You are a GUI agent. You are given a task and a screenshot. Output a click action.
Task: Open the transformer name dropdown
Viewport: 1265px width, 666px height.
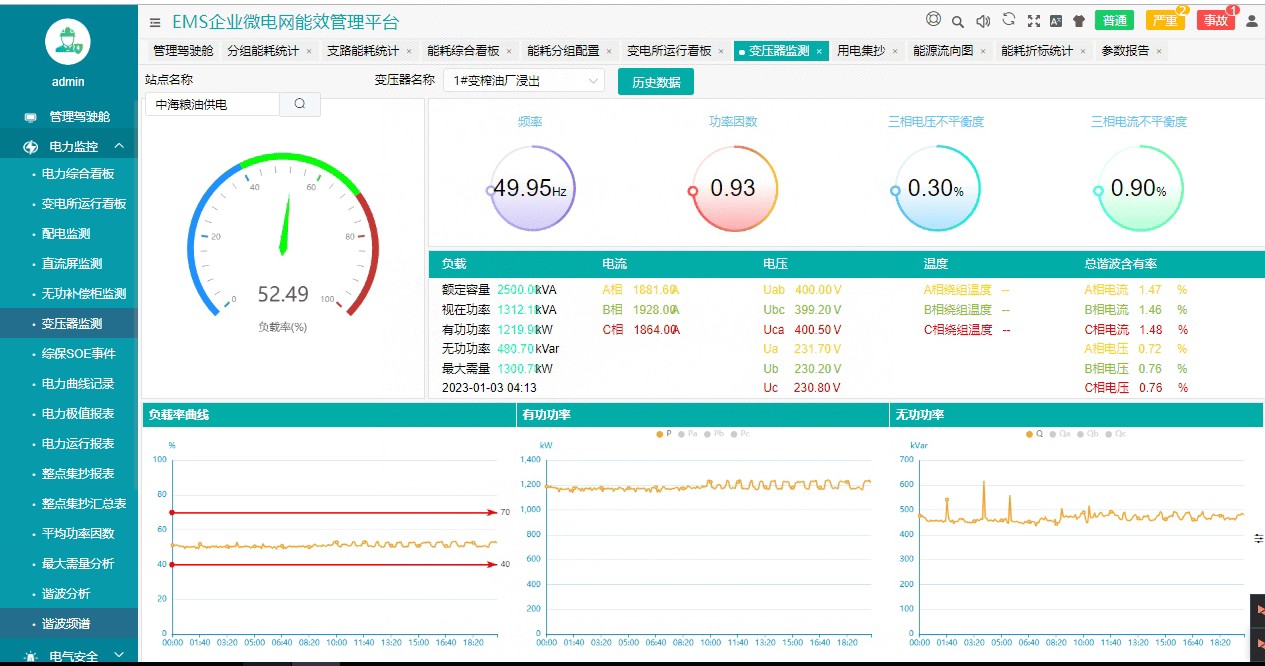click(x=523, y=81)
